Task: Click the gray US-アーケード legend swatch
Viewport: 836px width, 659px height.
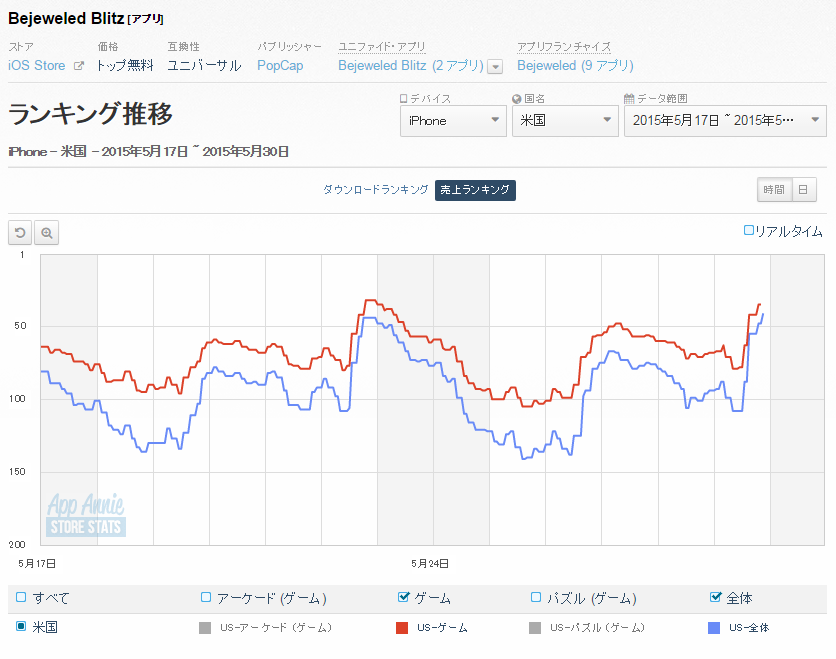Action: tap(205, 628)
